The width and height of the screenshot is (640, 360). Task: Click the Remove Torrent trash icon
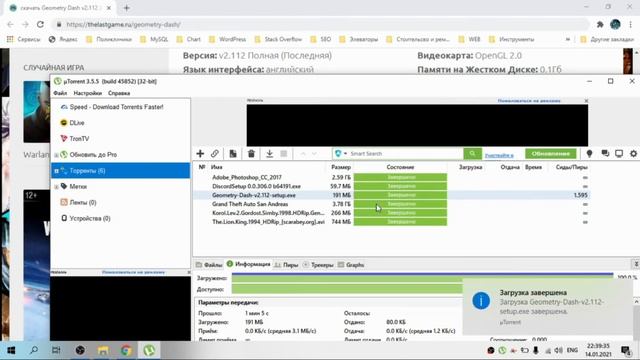click(x=251, y=154)
